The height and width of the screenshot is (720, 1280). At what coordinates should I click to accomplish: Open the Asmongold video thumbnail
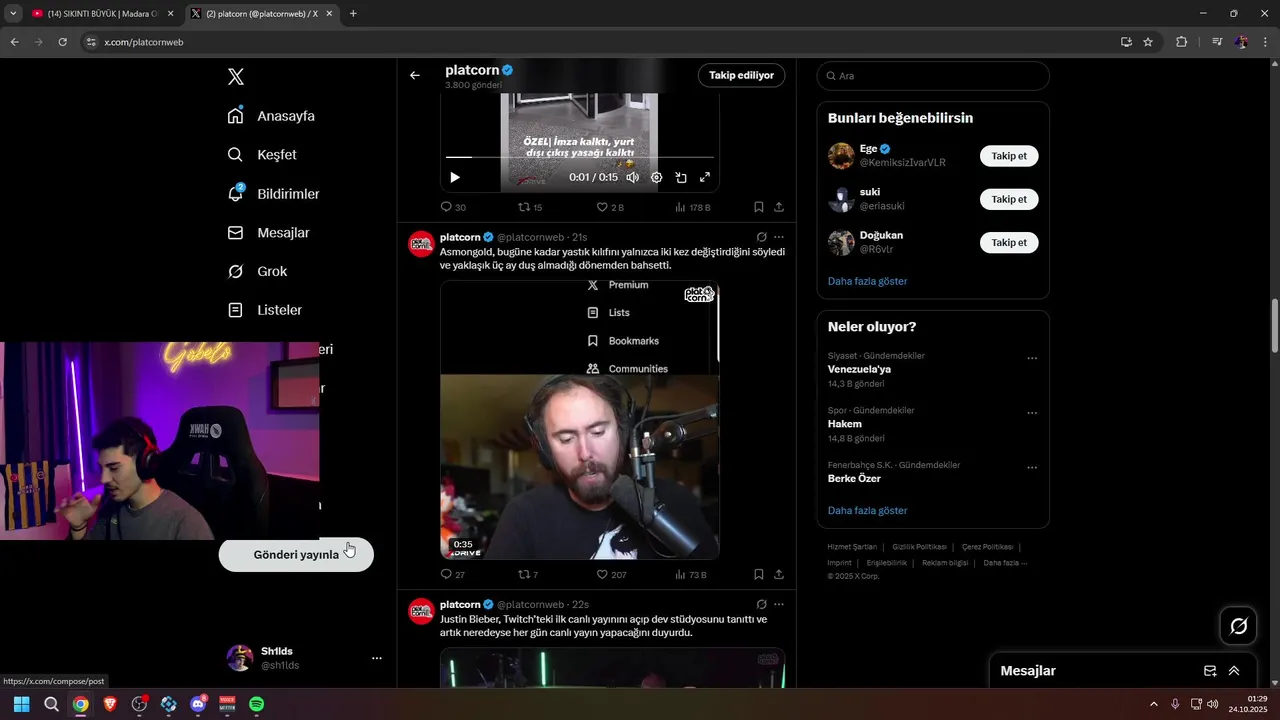point(580,420)
